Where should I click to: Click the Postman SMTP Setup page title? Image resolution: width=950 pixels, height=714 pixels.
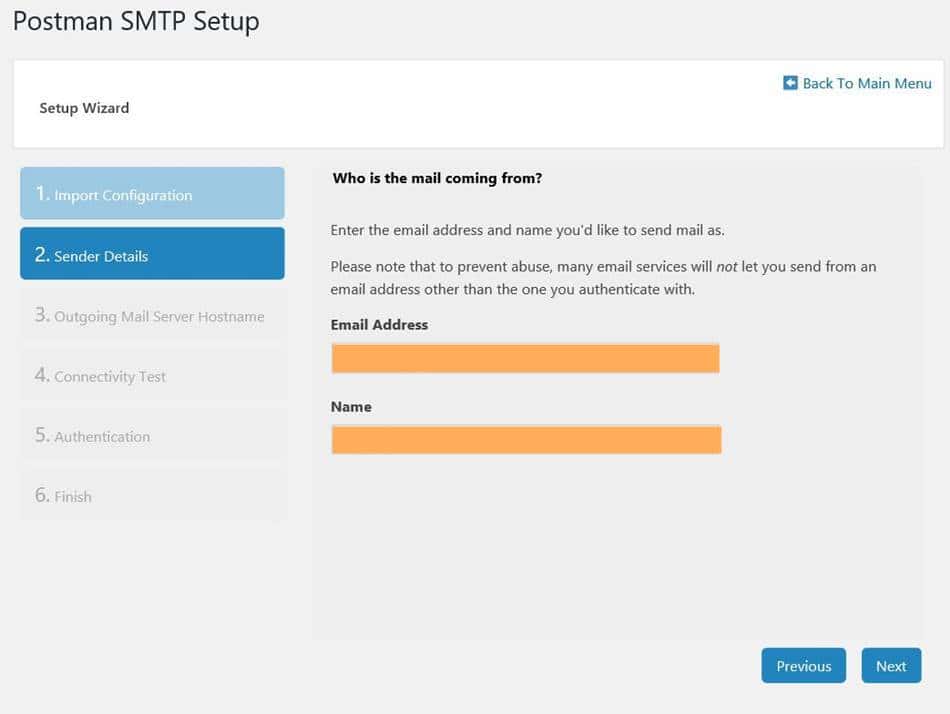click(136, 21)
